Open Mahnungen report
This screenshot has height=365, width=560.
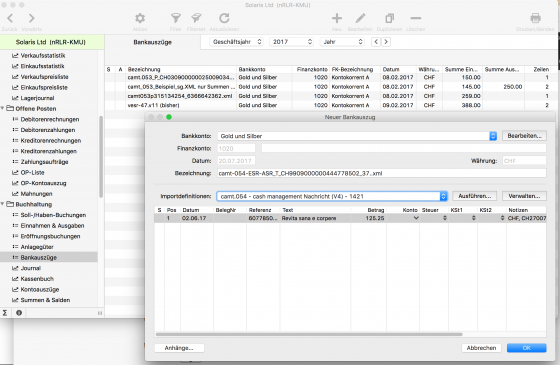tap(36, 194)
